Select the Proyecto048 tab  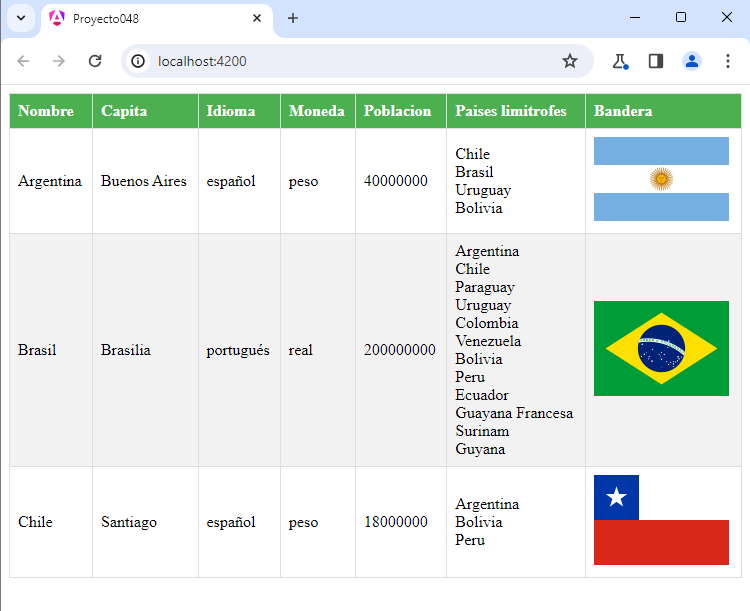(x=156, y=19)
